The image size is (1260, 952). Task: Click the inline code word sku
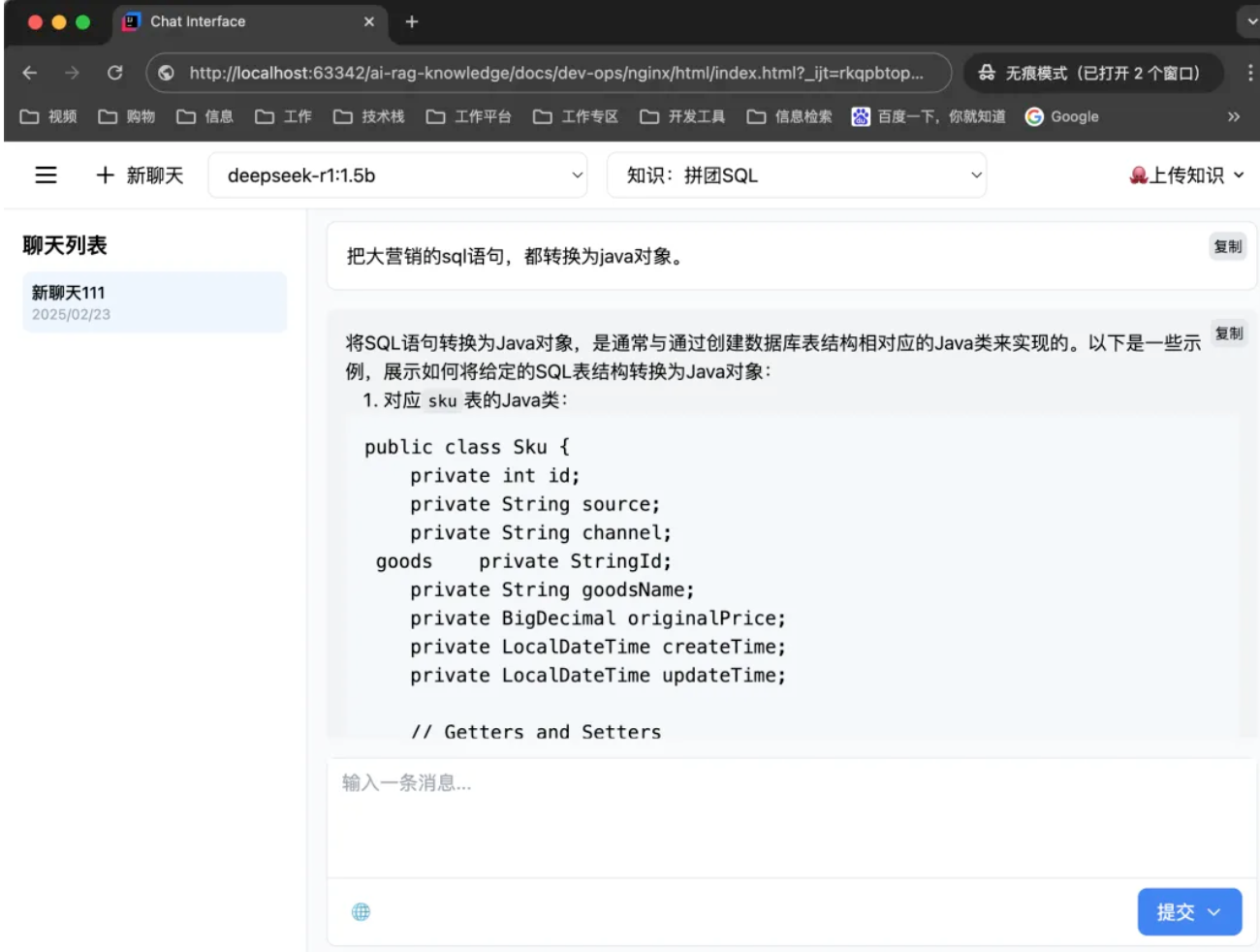coord(442,401)
